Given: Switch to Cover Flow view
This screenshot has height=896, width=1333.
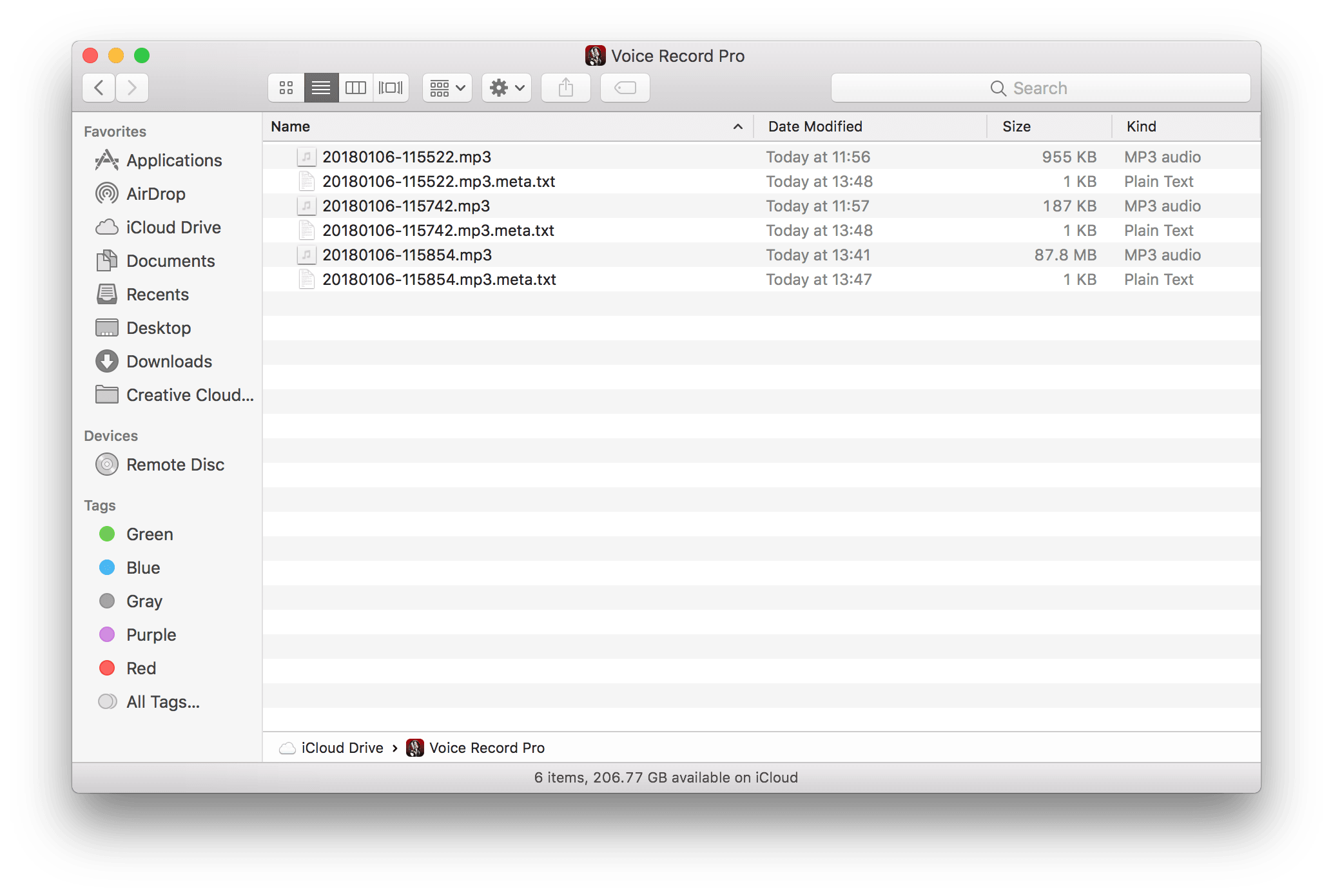Looking at the screenshot, I should (x=391, y=88).
